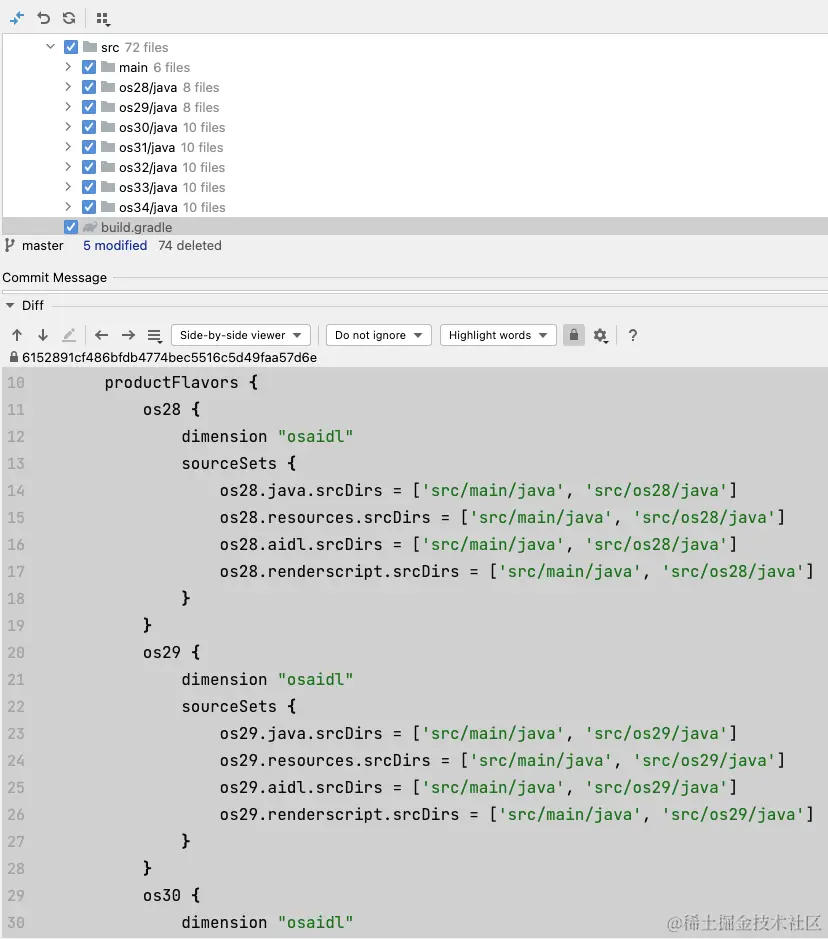Viewport: 828px width, 939px height.
Task: Click the edit source pencil icon
Action: (69, 335)
